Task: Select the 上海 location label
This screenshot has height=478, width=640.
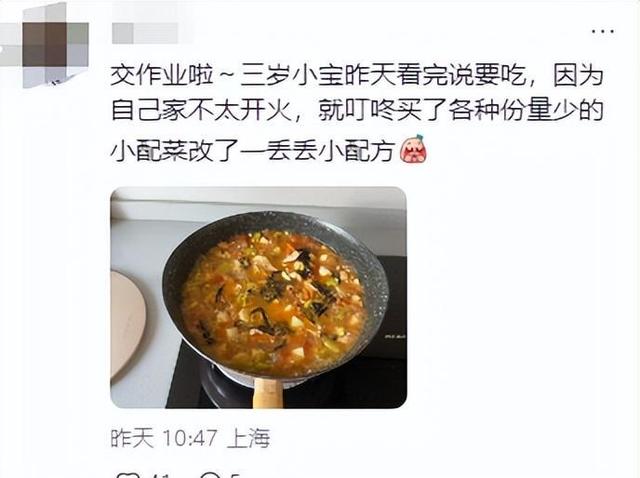Action: click(x=248, y=438)
